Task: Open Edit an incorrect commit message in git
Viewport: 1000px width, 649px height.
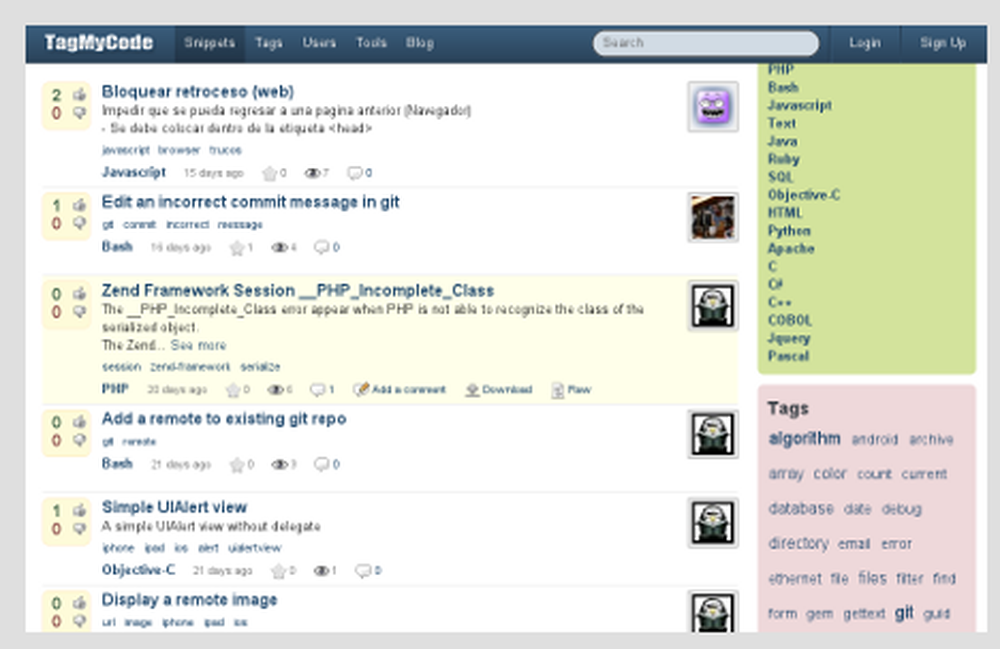Action: tap(251, 202)
